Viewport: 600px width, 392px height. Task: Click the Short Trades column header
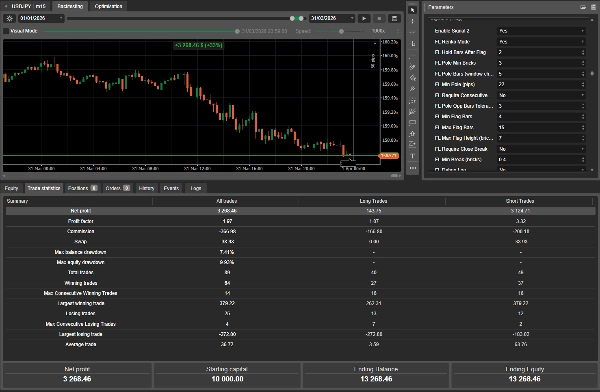tap(520, 201)
